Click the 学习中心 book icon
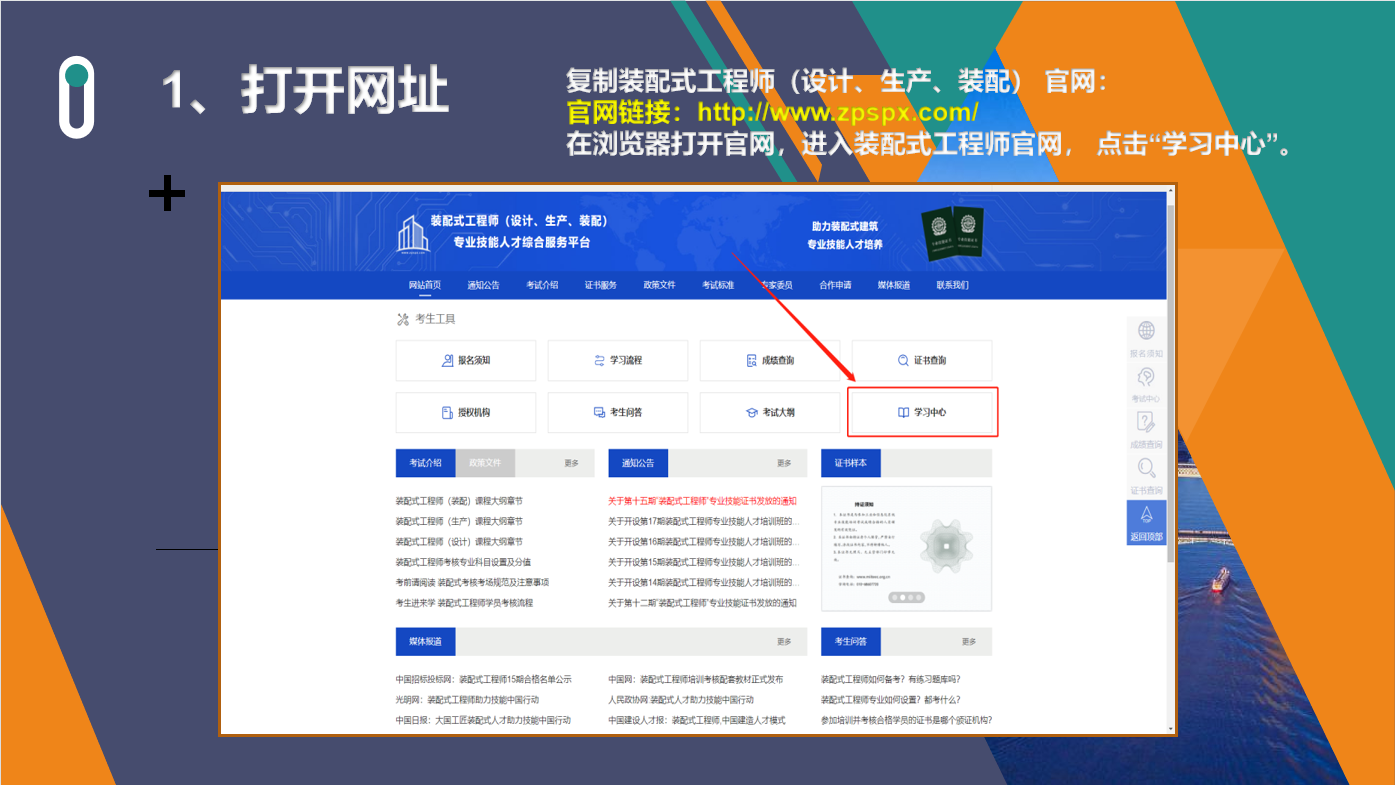 point(903,412)
